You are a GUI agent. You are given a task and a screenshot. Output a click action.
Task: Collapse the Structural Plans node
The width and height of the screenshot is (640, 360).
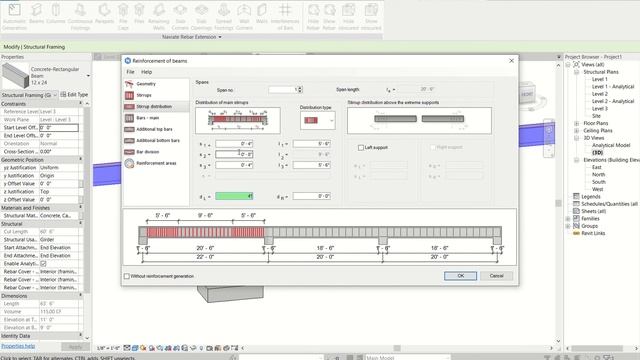point(576,72)
